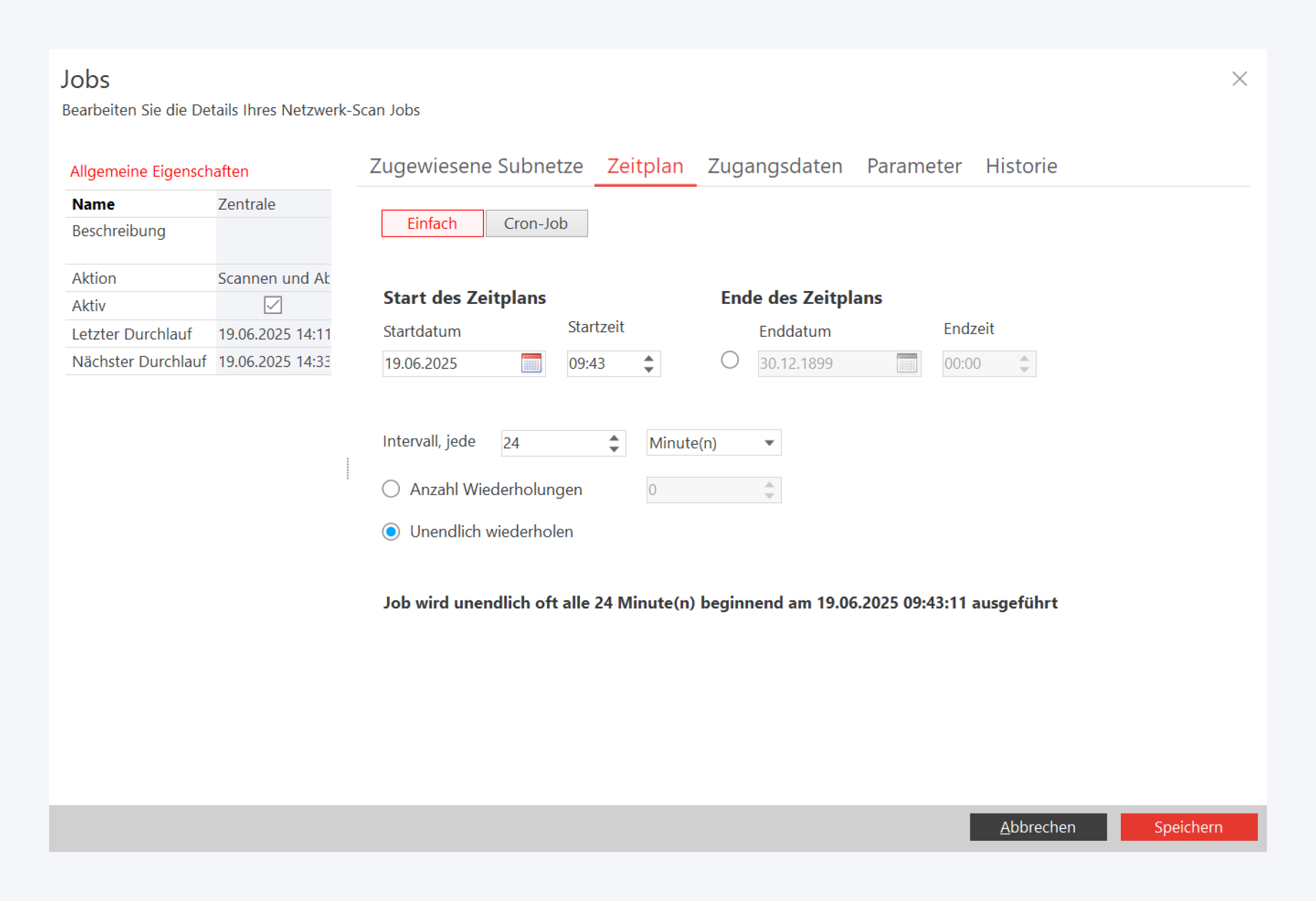The image size is (1316, 901).
Task: Open the Enddatum calendar picker
Action: pos(906,363)
